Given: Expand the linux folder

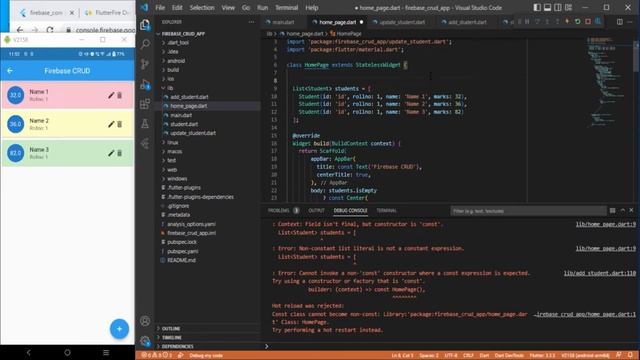Looking at the screenshot, I should tap(173, 142).
